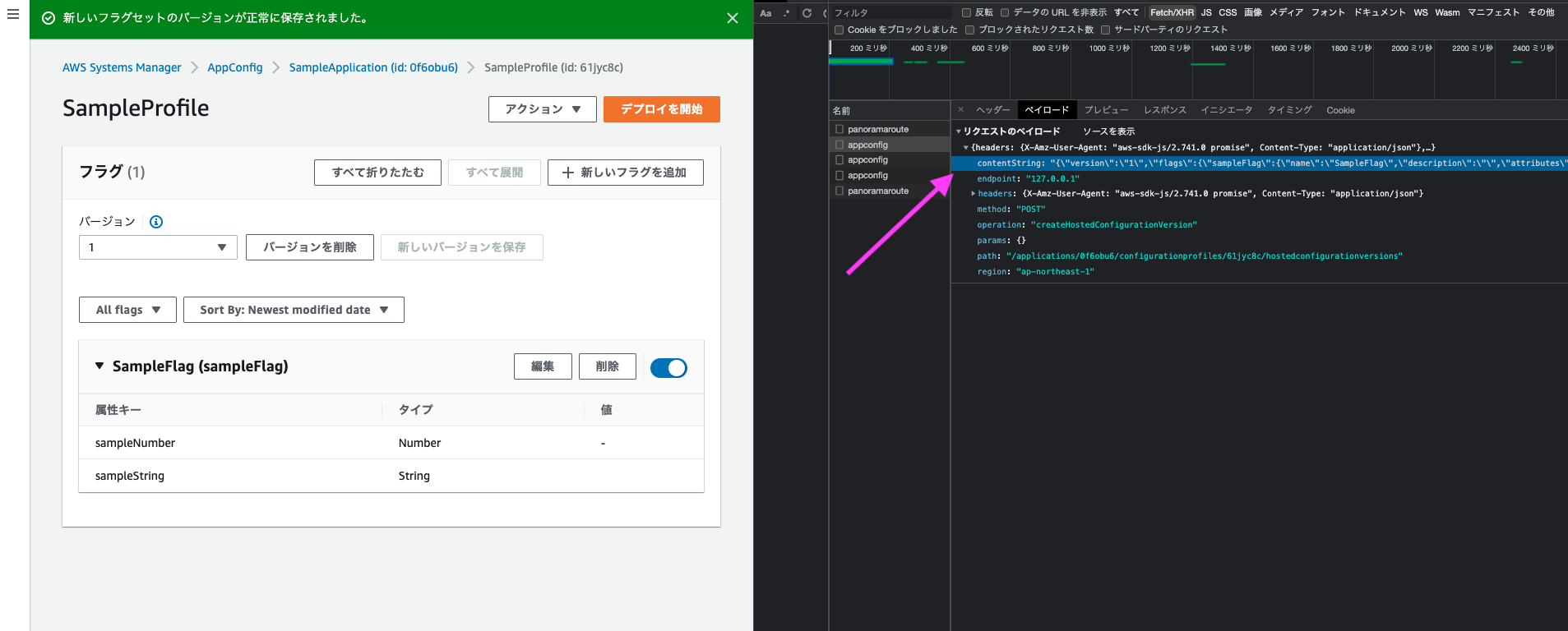1568x631 pixels.
Task: Filter network requests by マニフェスト
Action: pyautogui.click(x=1493, y=12)
